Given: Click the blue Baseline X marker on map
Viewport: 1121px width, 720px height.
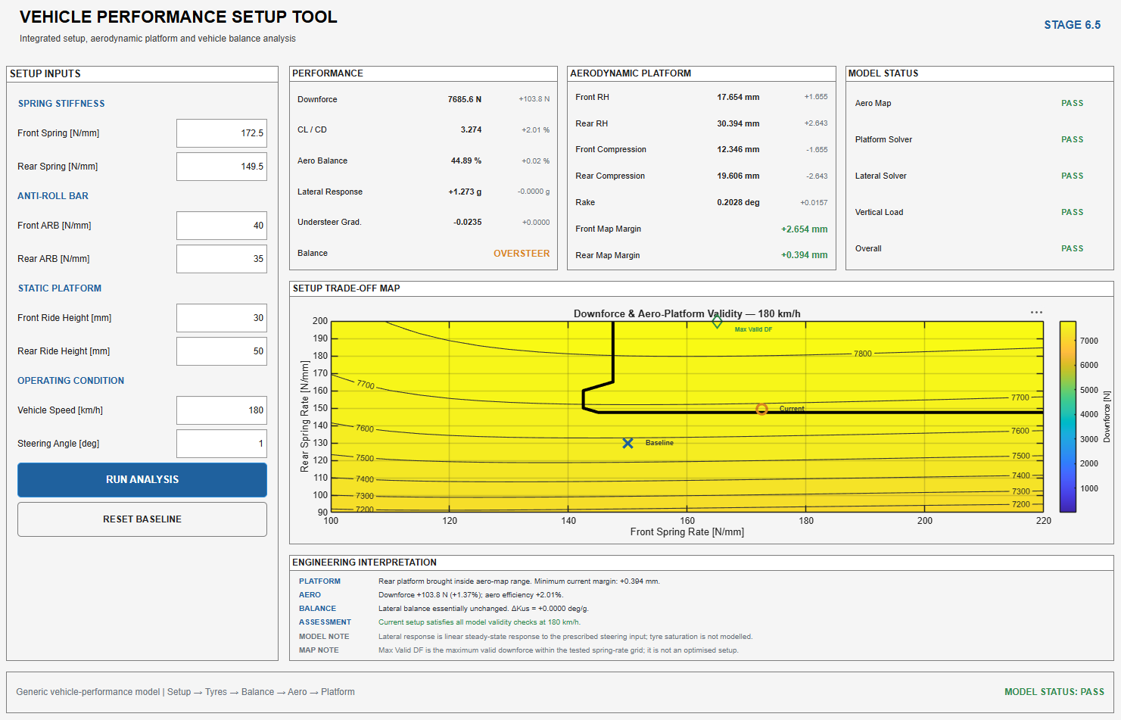Looking at the screenshot, I should pyautogui.click(x=628, y=443).
